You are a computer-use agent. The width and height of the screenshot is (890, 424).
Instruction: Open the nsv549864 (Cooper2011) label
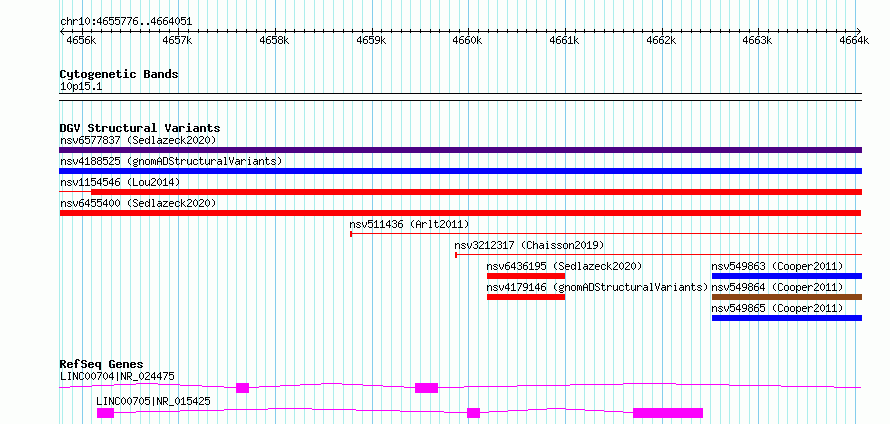pyautogui.click(x=778, y=287)
